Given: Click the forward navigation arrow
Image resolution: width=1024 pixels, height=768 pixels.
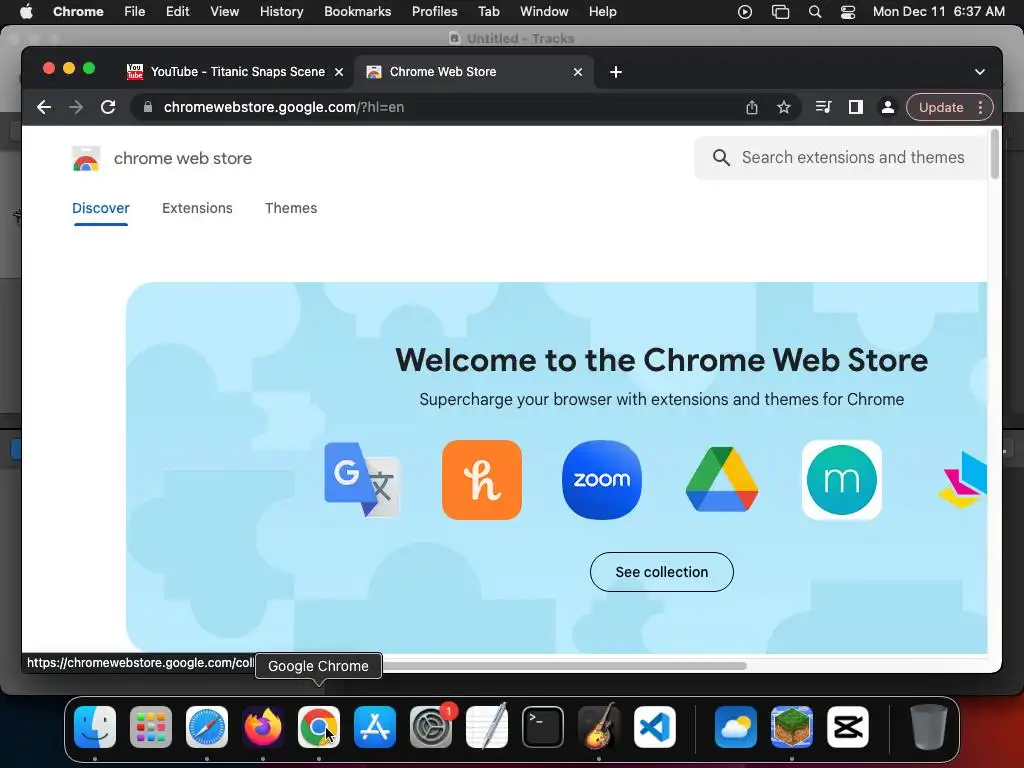Looking at the screenshot, I should click(76, 107).
